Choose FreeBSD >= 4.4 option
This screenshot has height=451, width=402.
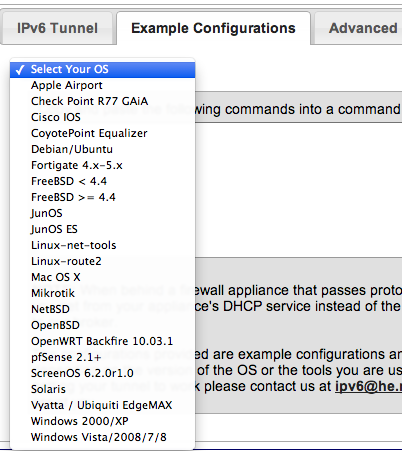(x=102, y=197)
